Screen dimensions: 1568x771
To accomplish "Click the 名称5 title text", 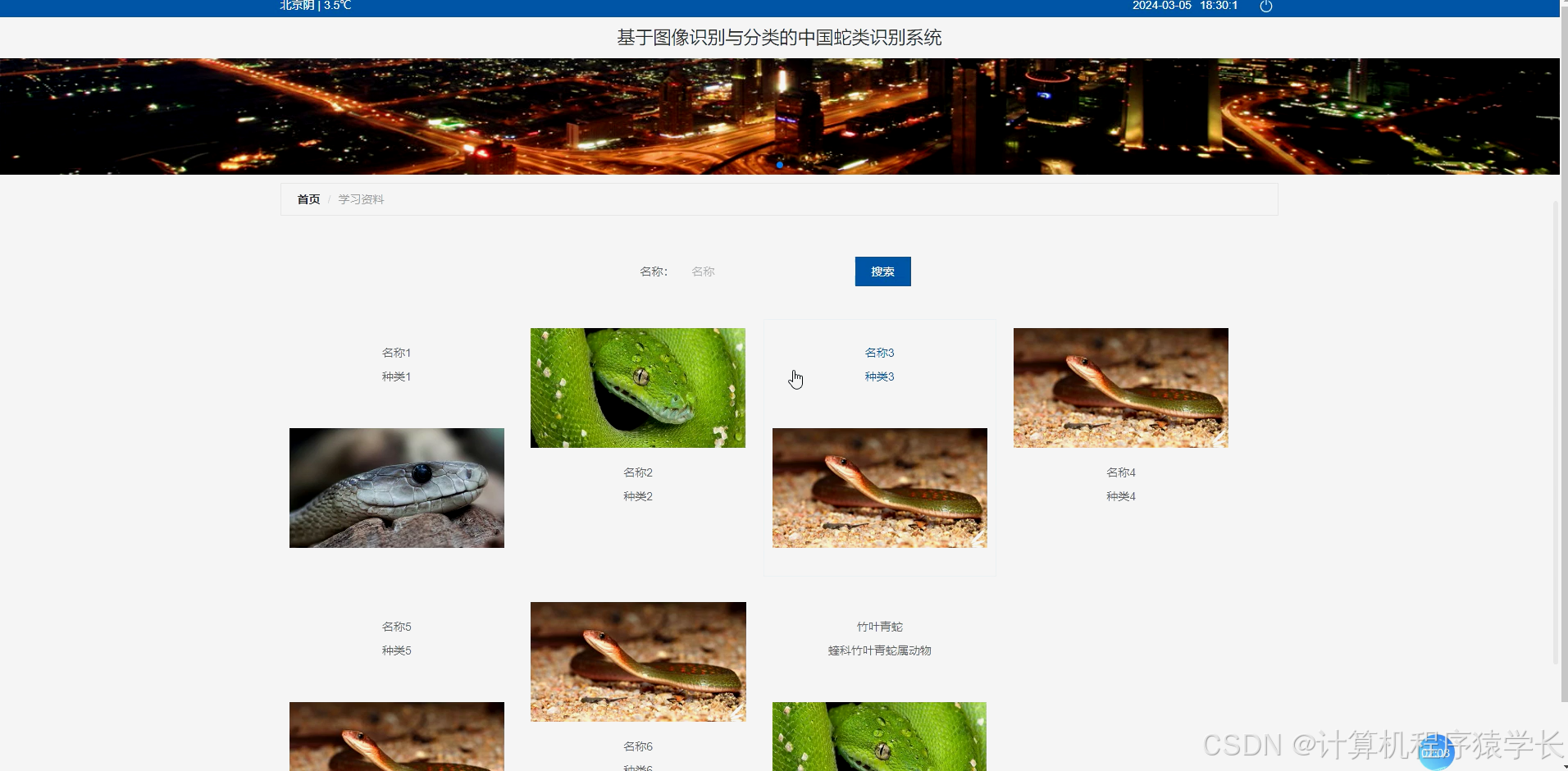I will [x=396, y=627].
